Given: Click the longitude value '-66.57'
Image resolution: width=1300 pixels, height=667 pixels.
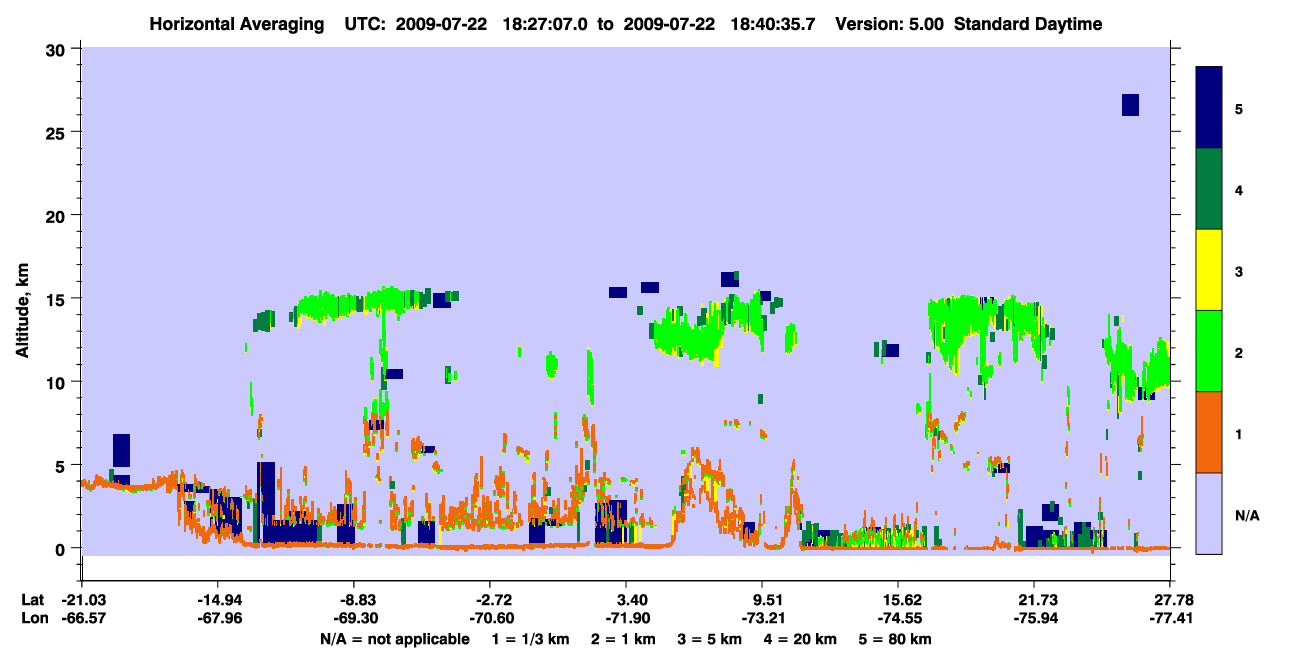Looking at the screenshot, I should click(x=82, y=619).
